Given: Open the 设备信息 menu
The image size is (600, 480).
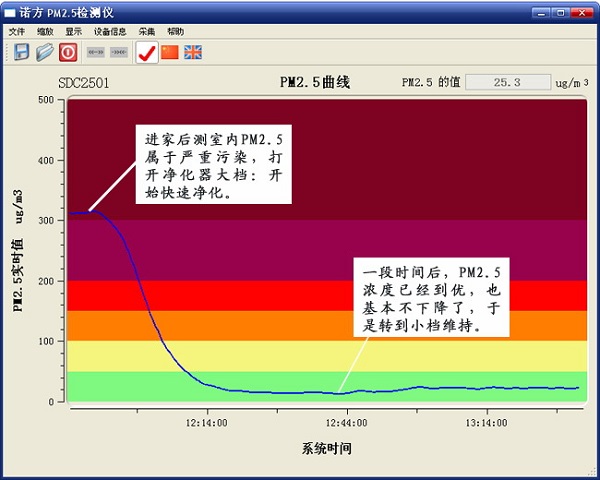Looking at the screenshot, I should [x=110, y=32].
